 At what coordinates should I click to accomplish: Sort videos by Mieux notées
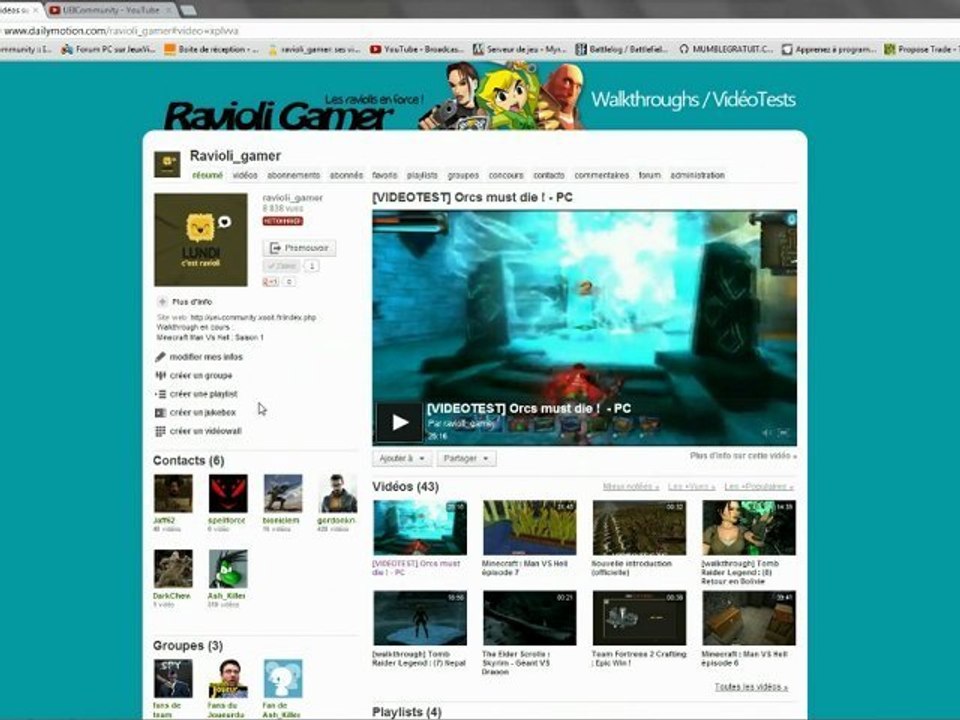point(631,487)
